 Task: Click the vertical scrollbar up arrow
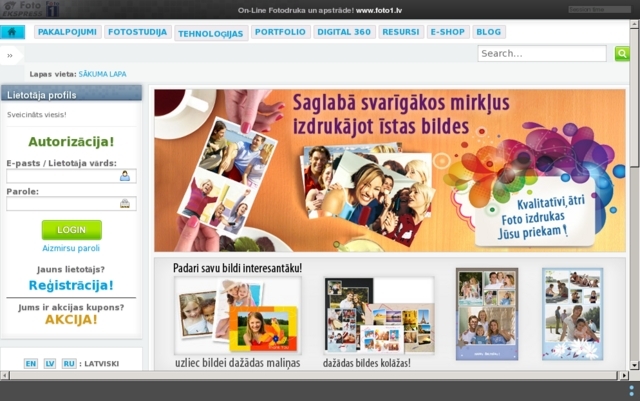coord(634,25)
